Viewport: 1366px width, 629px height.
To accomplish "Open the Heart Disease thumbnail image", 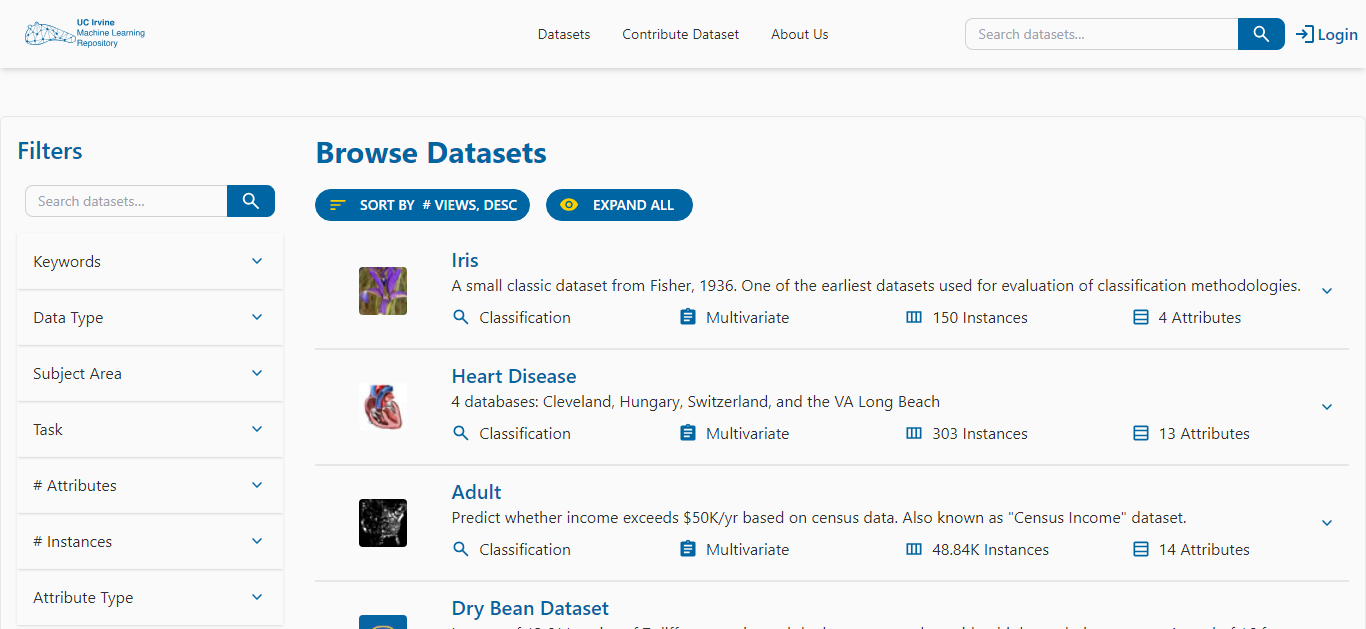I will [x=383, y=407].
